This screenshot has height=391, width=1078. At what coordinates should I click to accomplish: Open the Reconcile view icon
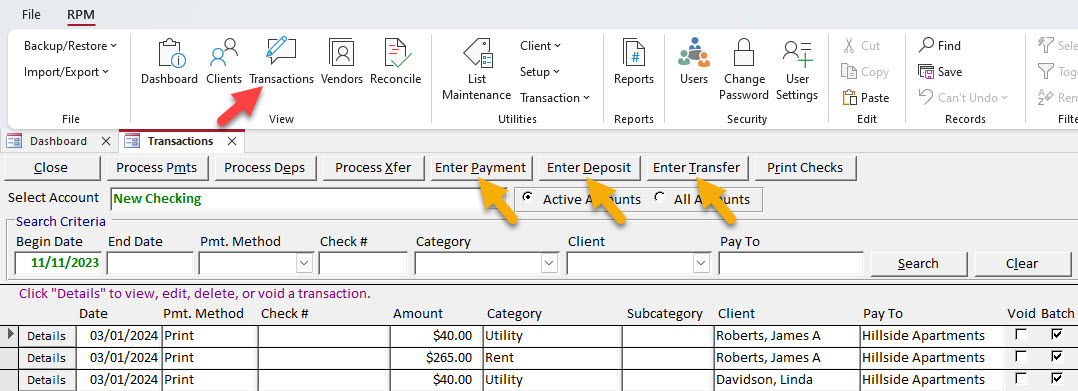click(x=395, y=62)
